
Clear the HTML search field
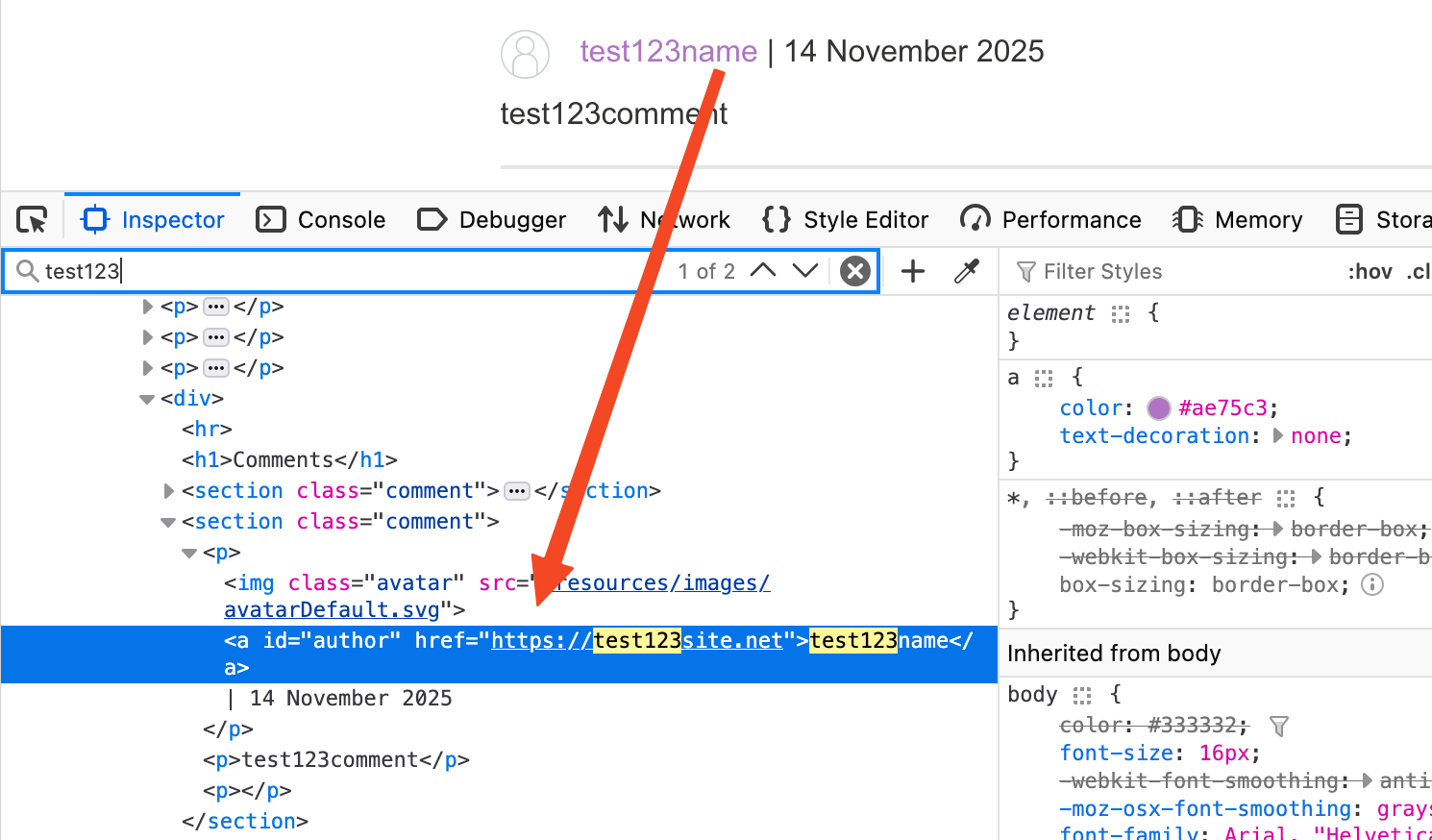[854, 271]
